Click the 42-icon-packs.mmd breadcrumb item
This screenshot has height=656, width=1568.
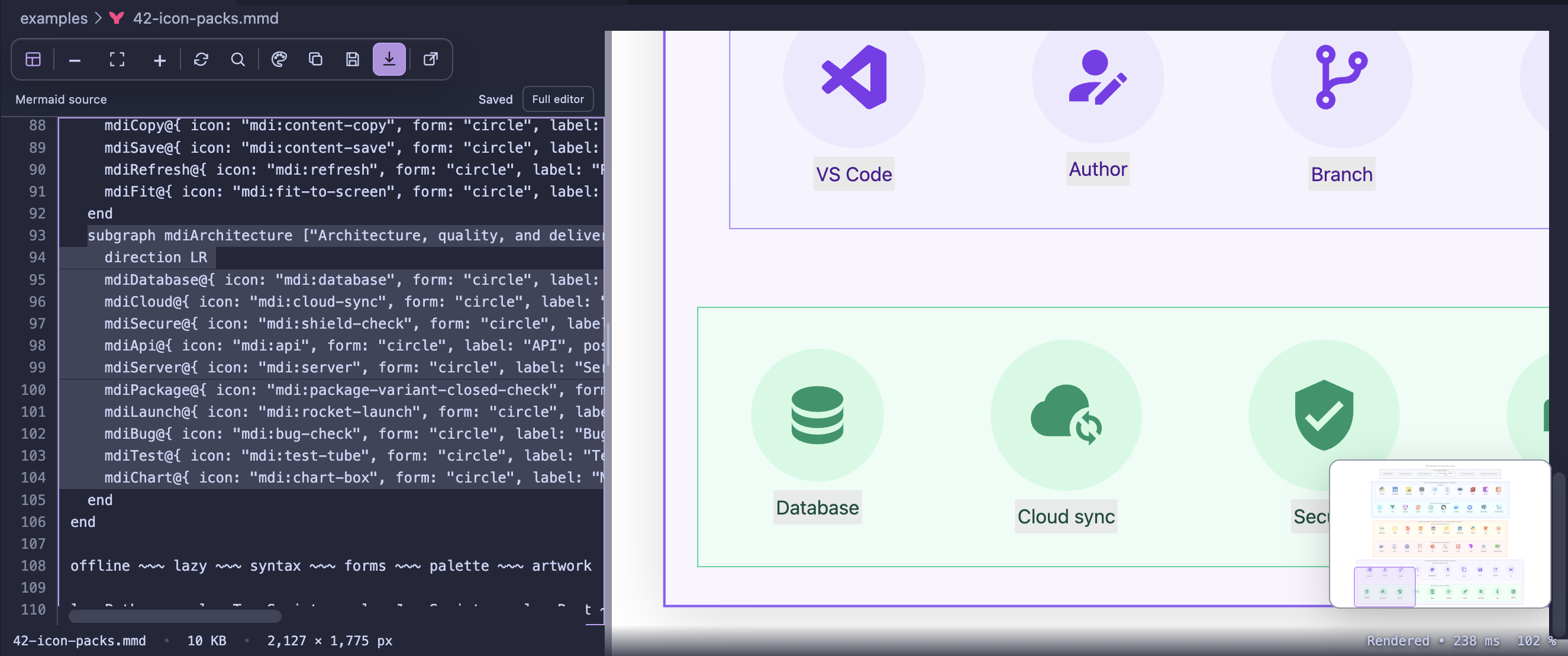point(206,18)
